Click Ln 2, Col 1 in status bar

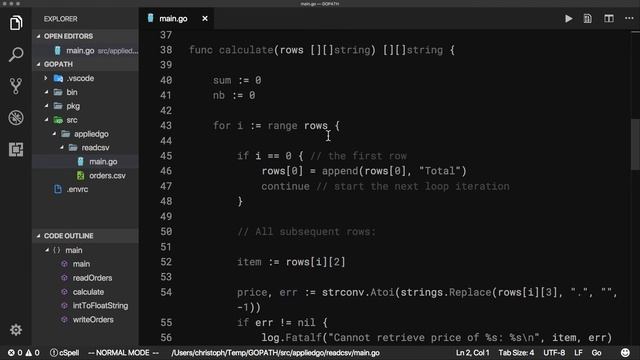472,353
